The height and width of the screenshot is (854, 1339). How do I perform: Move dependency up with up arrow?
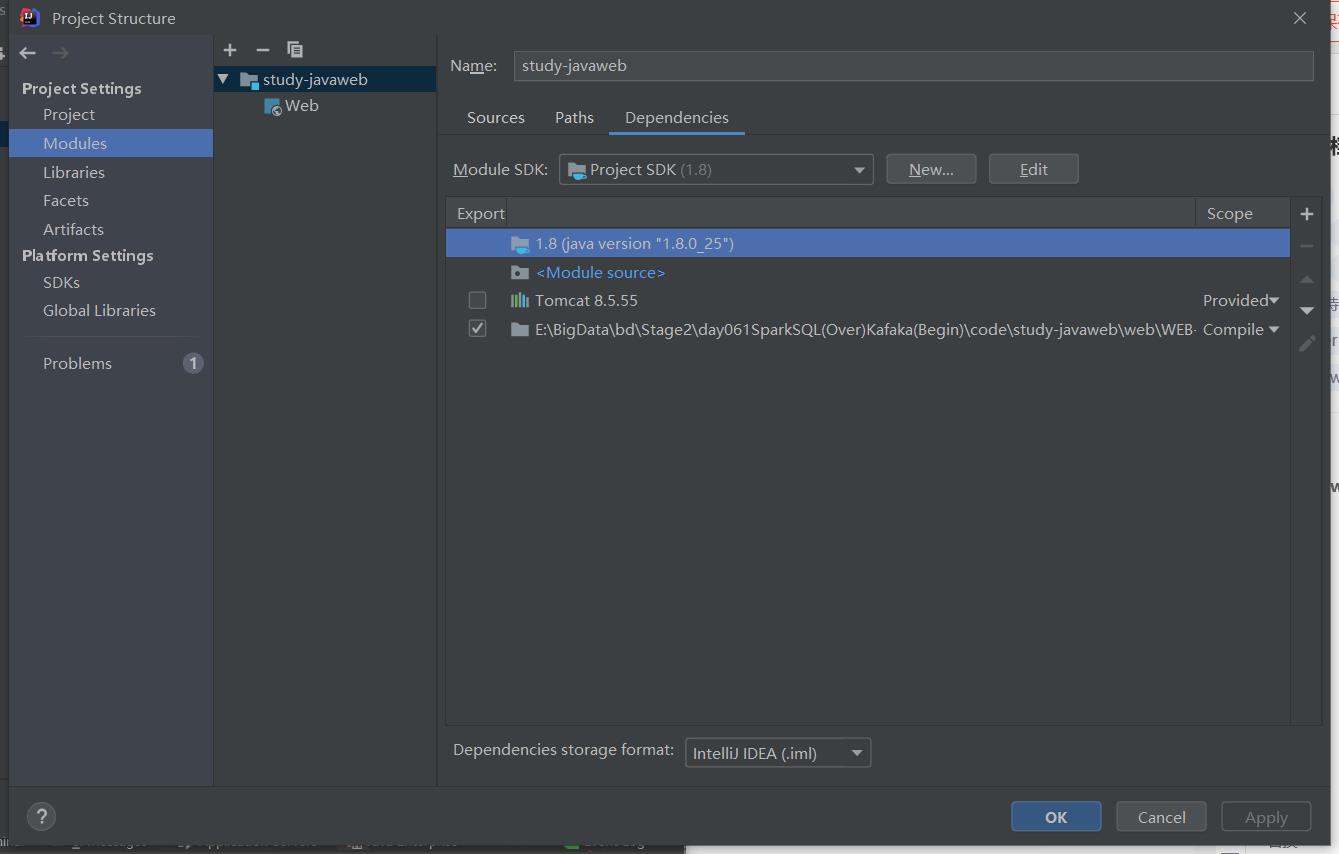(x=1307, y=280)
